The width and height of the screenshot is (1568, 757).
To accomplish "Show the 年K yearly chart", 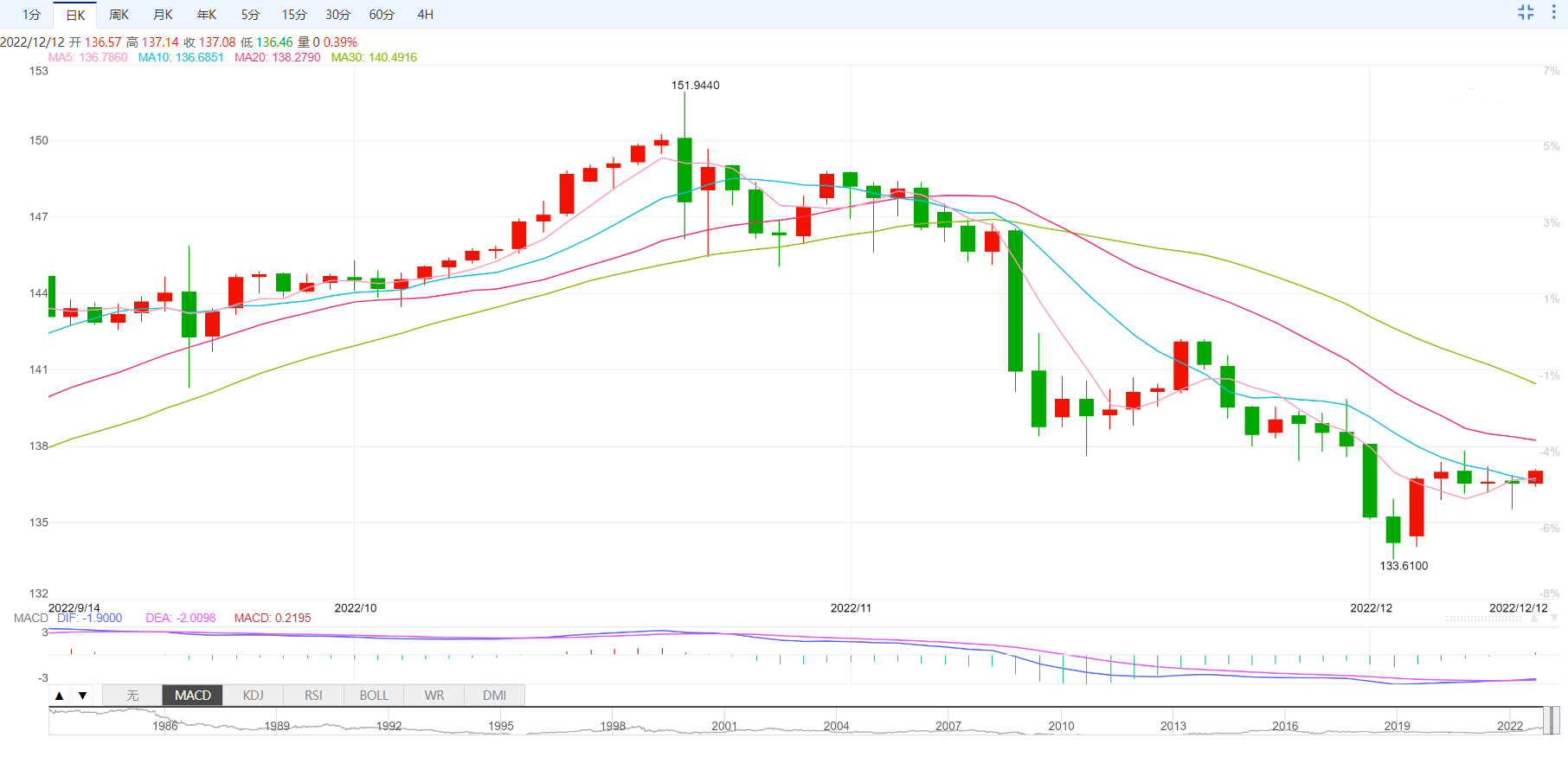I will click(207, 15).
